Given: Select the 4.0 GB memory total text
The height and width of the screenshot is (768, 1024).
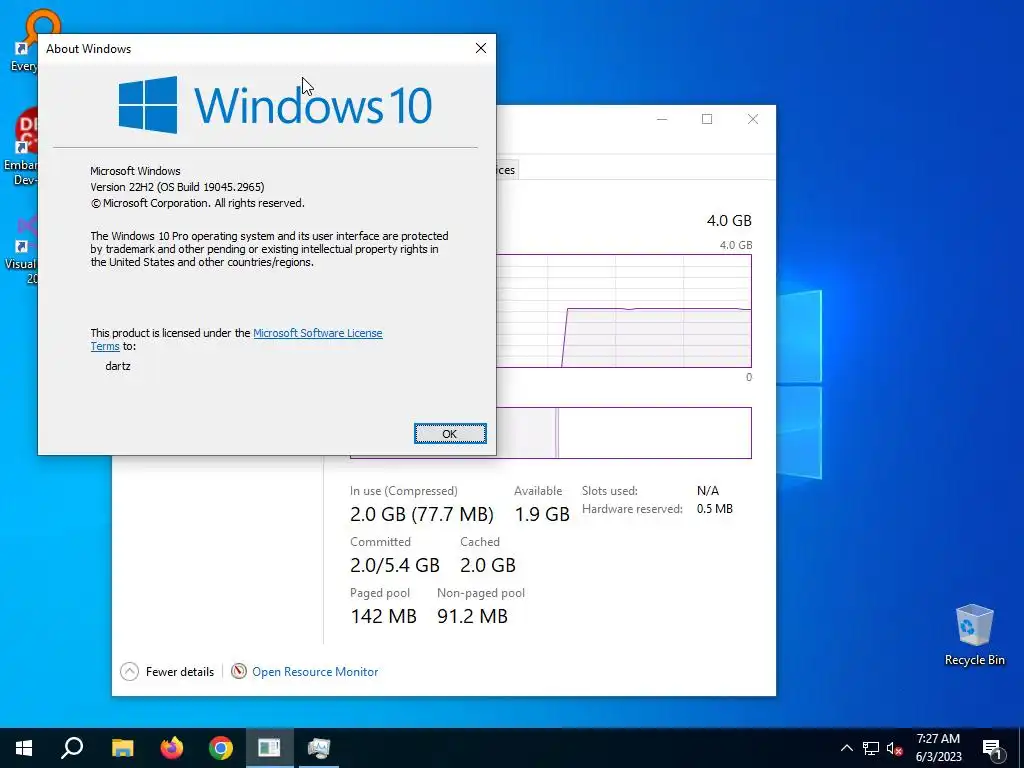Looking at the screenshot, I should pyautogui.click(x=729, y=221).
